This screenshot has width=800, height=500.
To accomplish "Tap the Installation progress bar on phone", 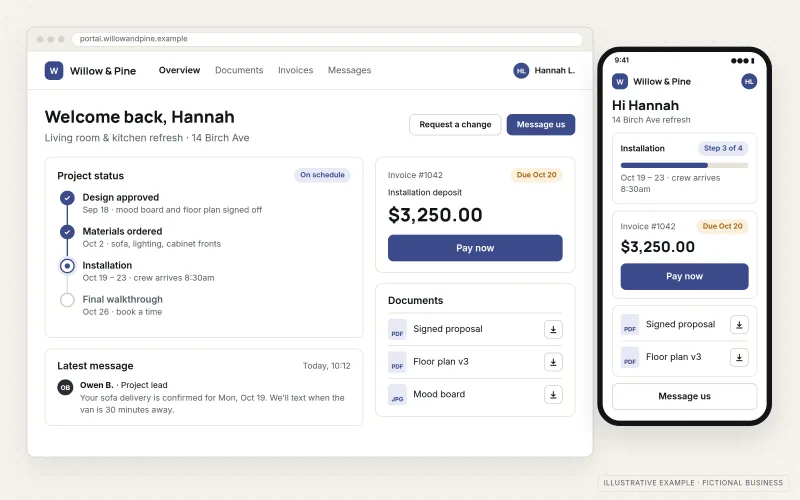I will 684,165.
